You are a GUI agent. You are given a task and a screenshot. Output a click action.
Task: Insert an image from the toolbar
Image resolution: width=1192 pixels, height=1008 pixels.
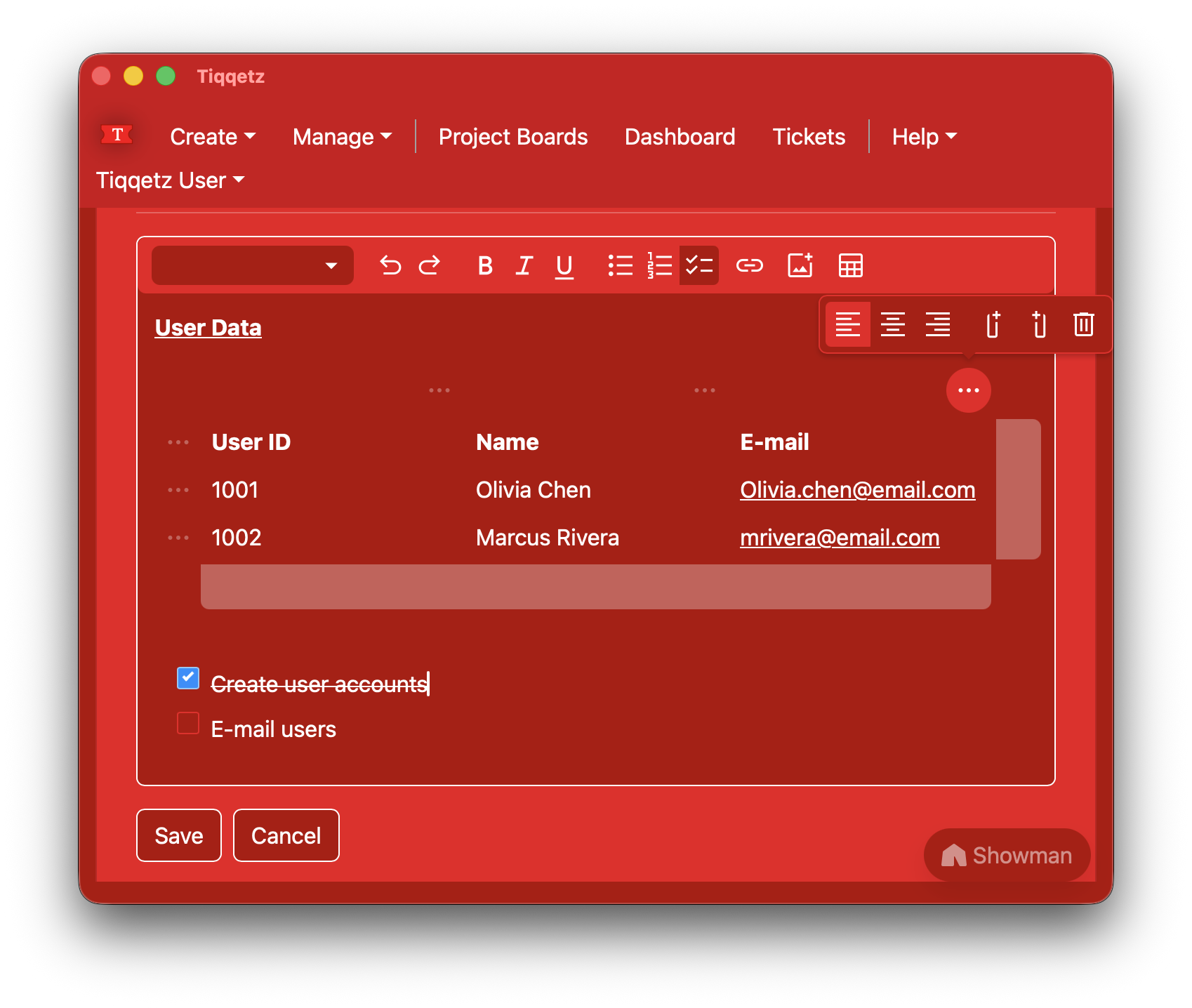[800, 266]
